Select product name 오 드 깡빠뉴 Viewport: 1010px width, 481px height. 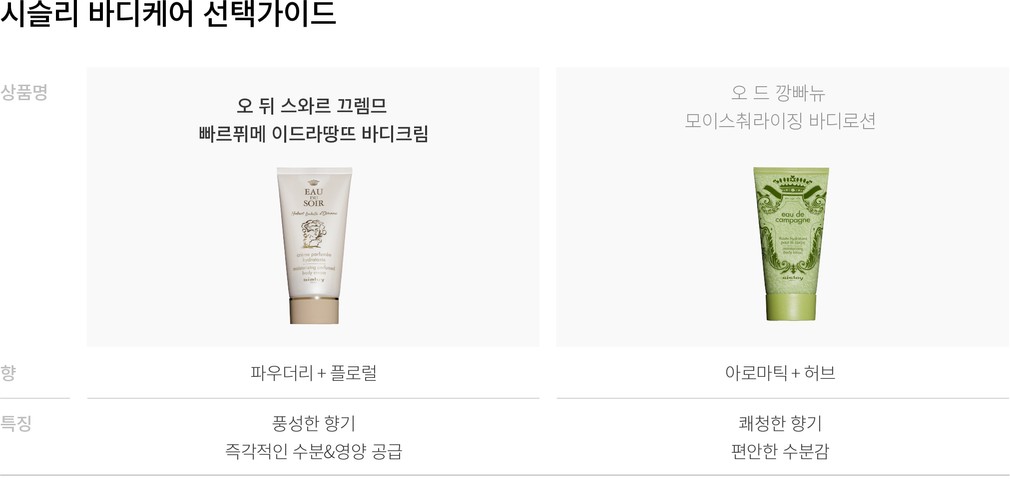click(x=779, y=93)
